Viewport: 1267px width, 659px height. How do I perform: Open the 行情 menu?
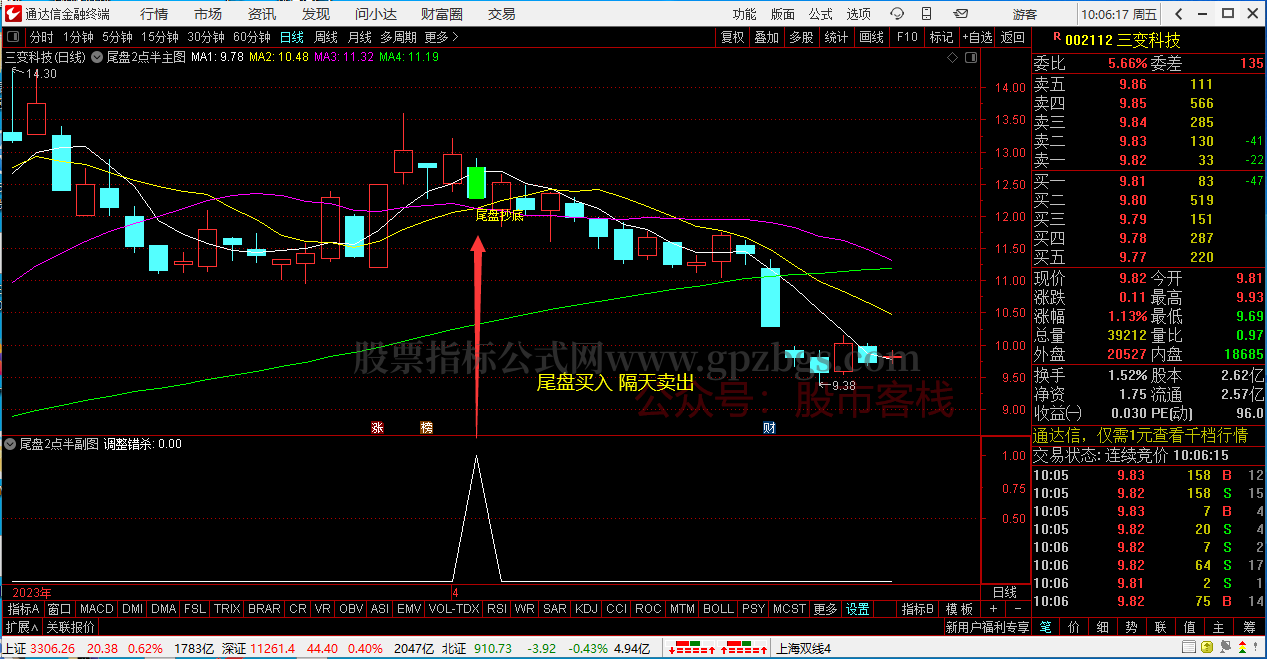[x=154, y=14]
